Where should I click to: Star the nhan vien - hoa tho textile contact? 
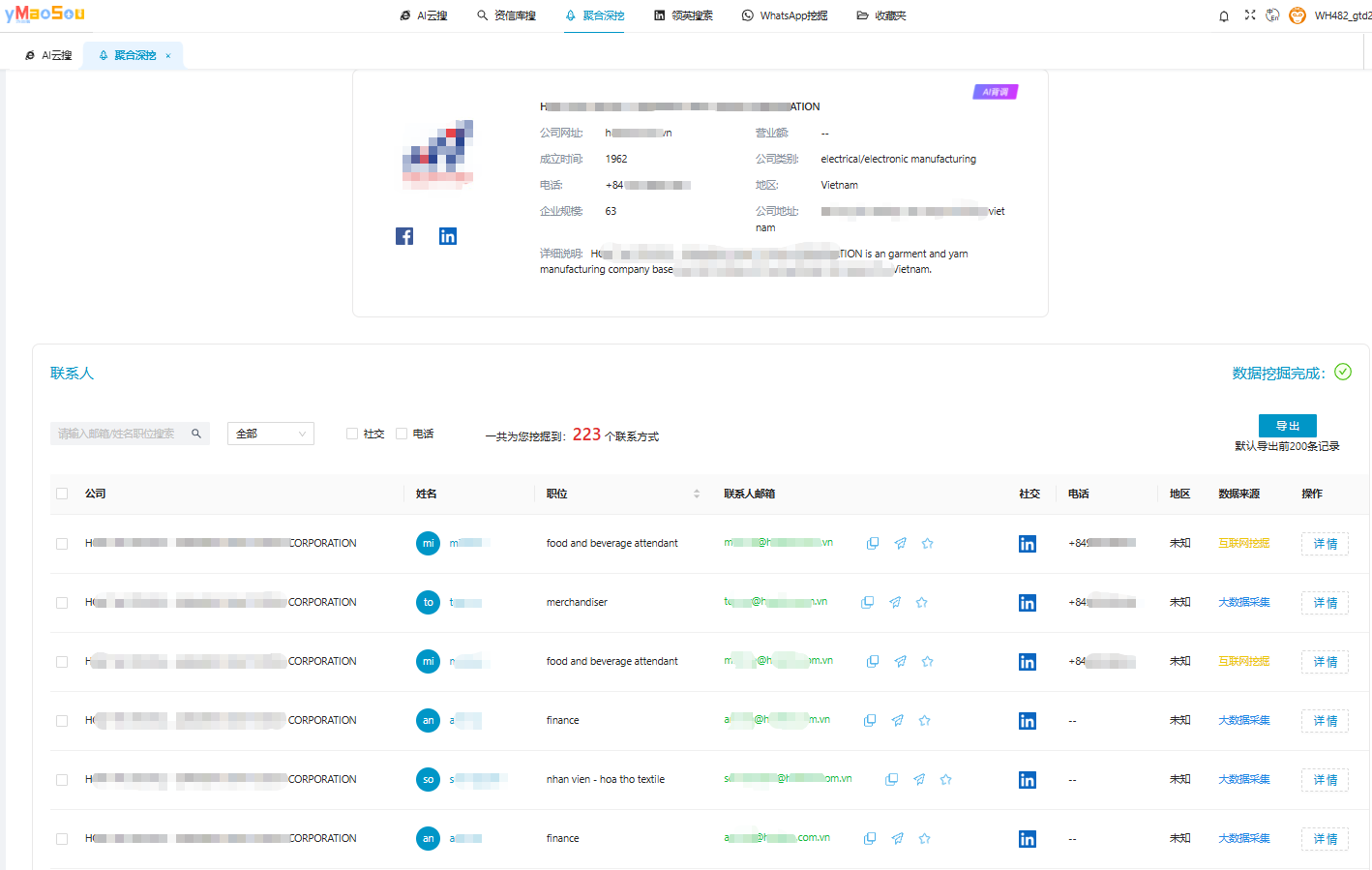click(x=946, y=780)
